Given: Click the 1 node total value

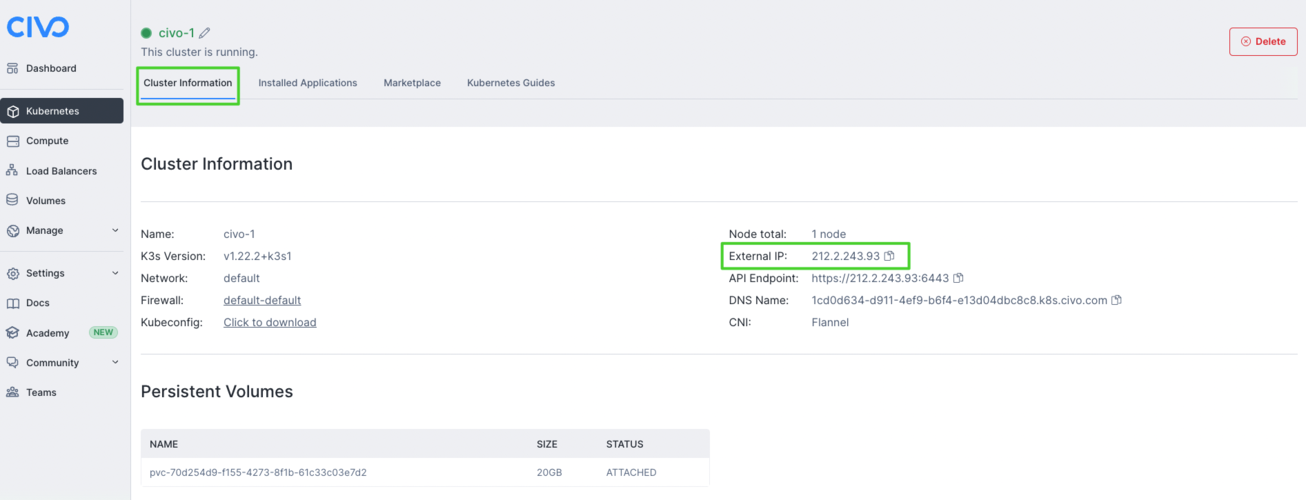Looking at the screenshot, I should pos(829,234).
